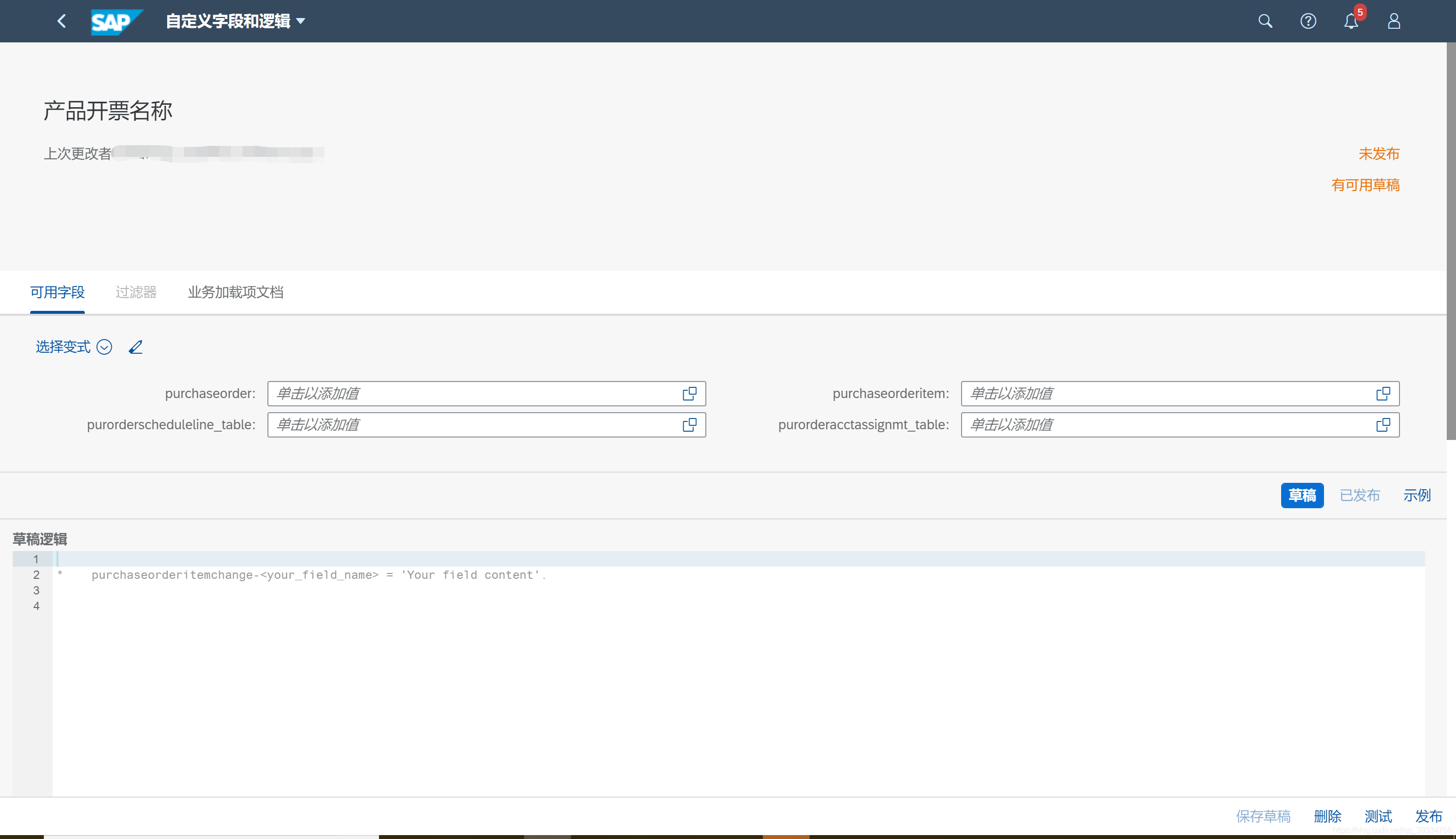Open value help for purorderscheduleline_table field

[x=689, y=425]
